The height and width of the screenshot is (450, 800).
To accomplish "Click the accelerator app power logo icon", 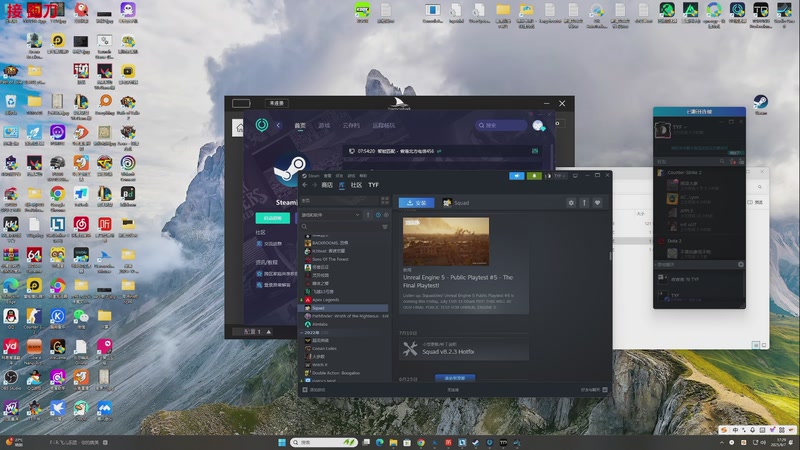I will click(262, 125).
